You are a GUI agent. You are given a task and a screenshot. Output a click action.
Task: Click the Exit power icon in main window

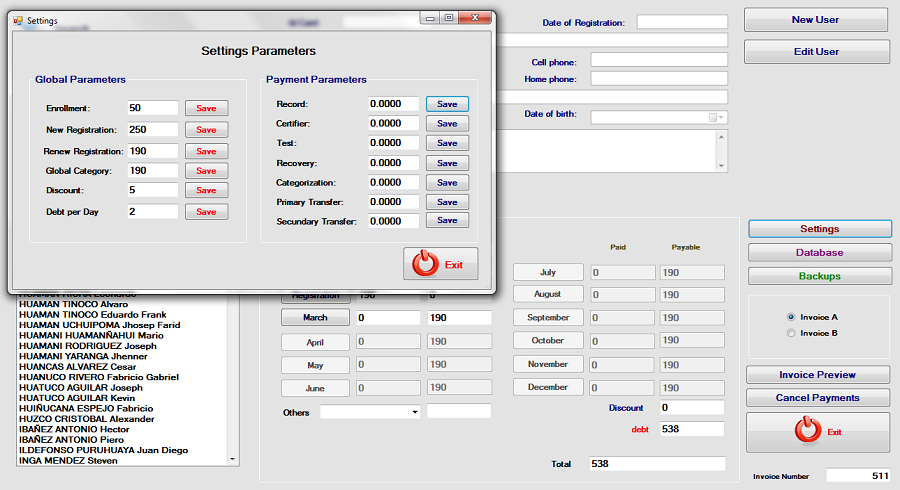[x=806, y=431]
